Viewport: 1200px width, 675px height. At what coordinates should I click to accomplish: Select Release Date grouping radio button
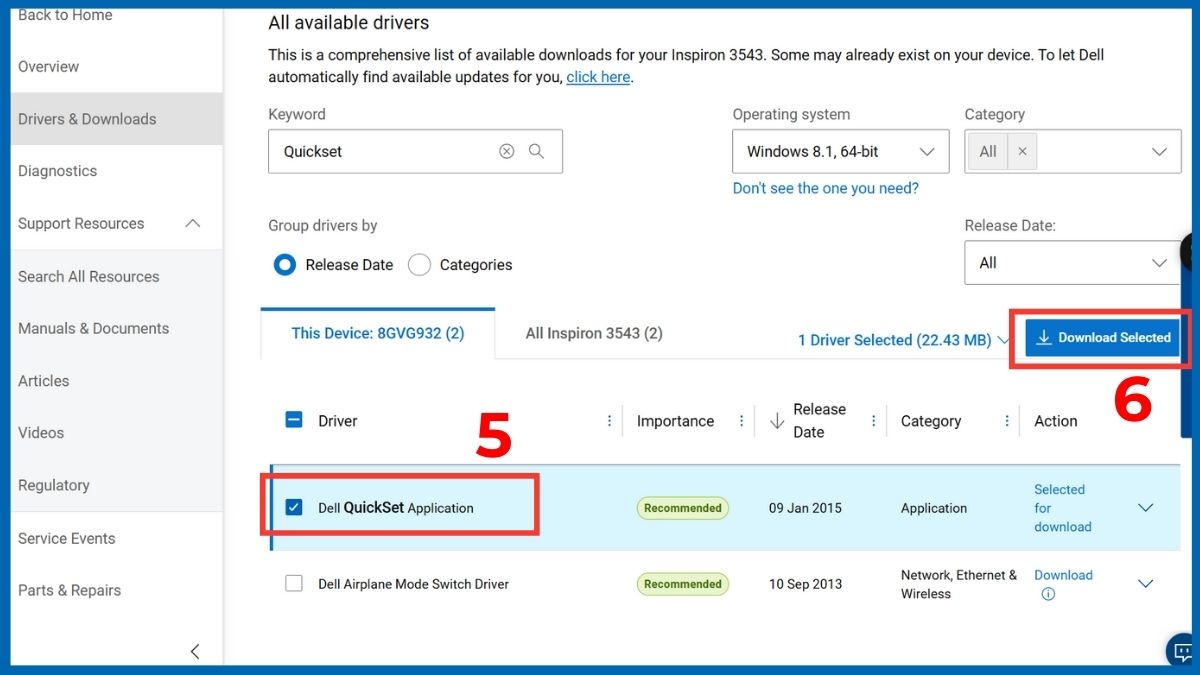(x=285, y=265)
